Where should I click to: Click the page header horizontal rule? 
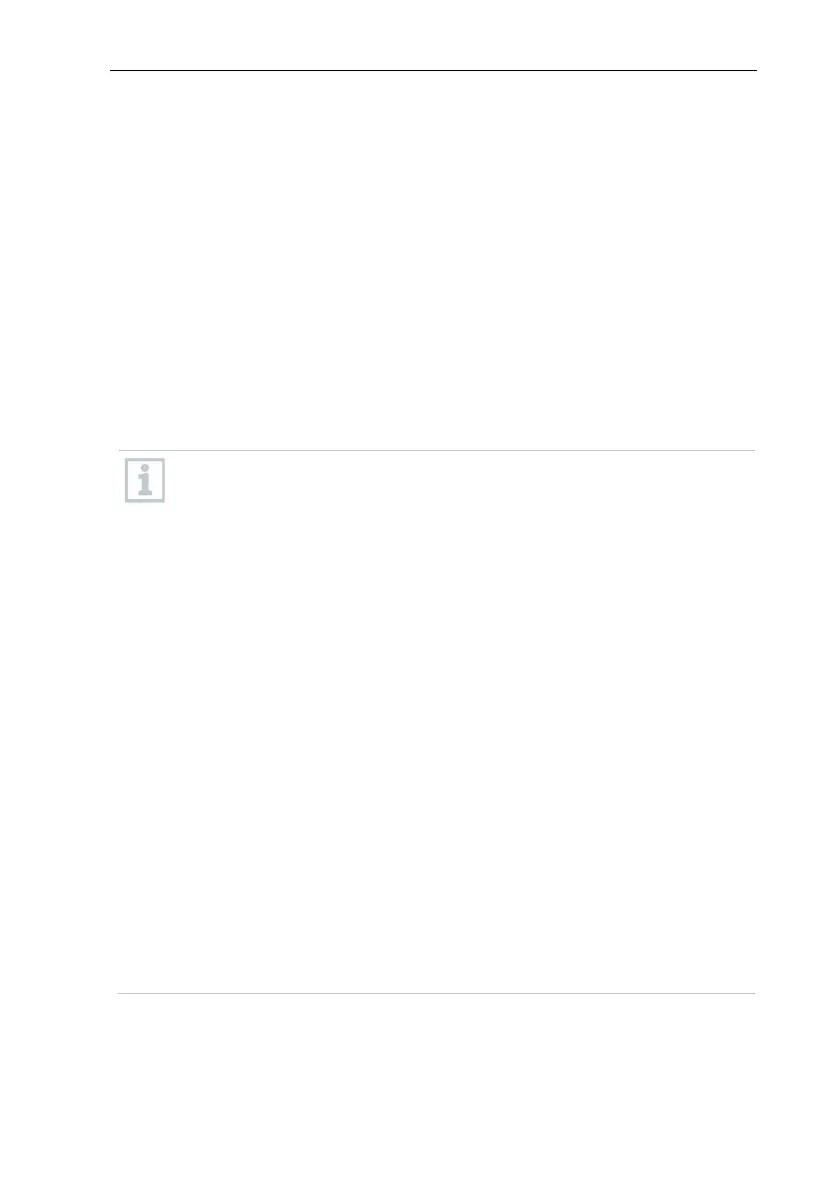coord(434,71)
